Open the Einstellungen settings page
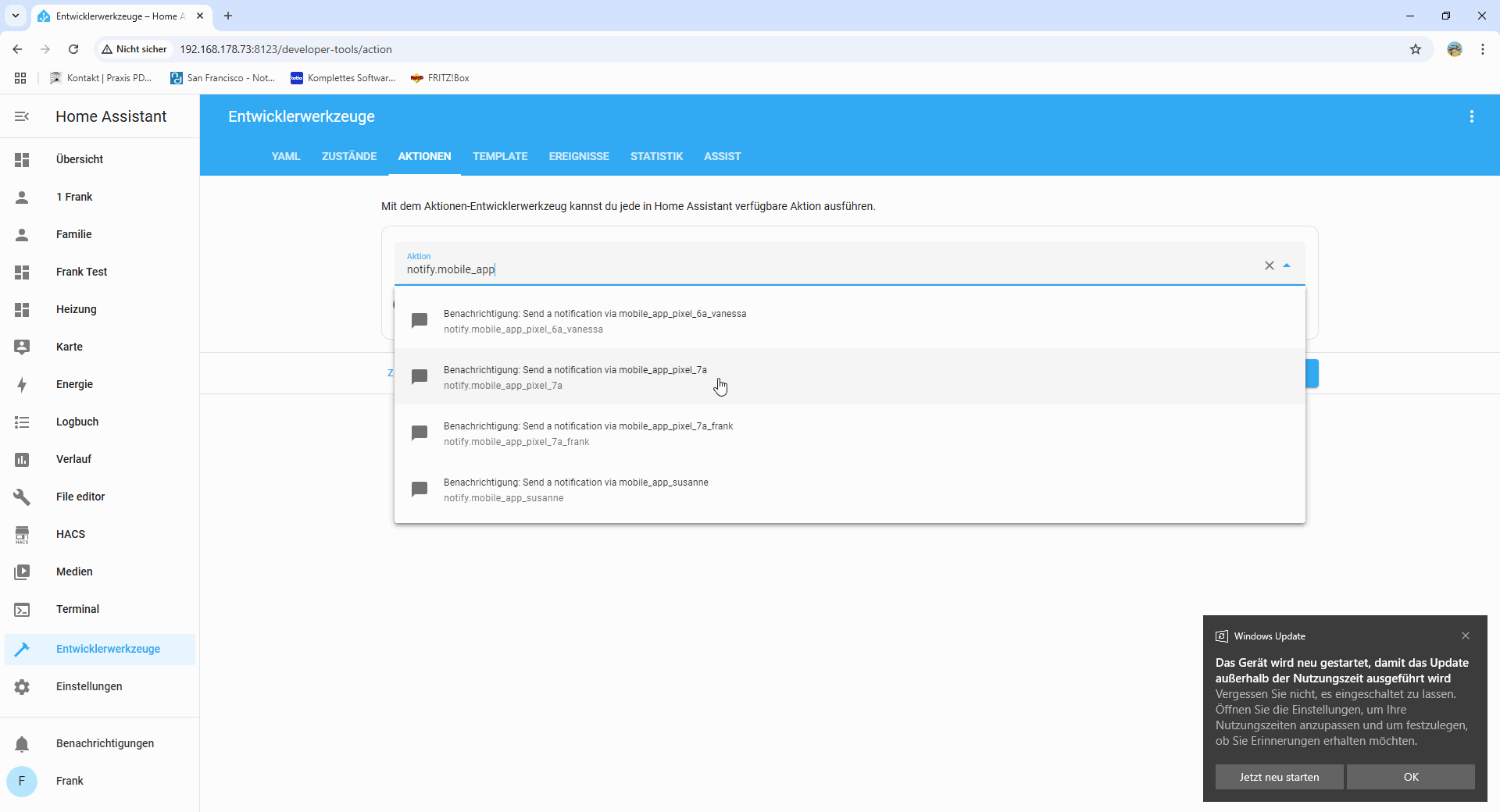 (x=100, y=686)
